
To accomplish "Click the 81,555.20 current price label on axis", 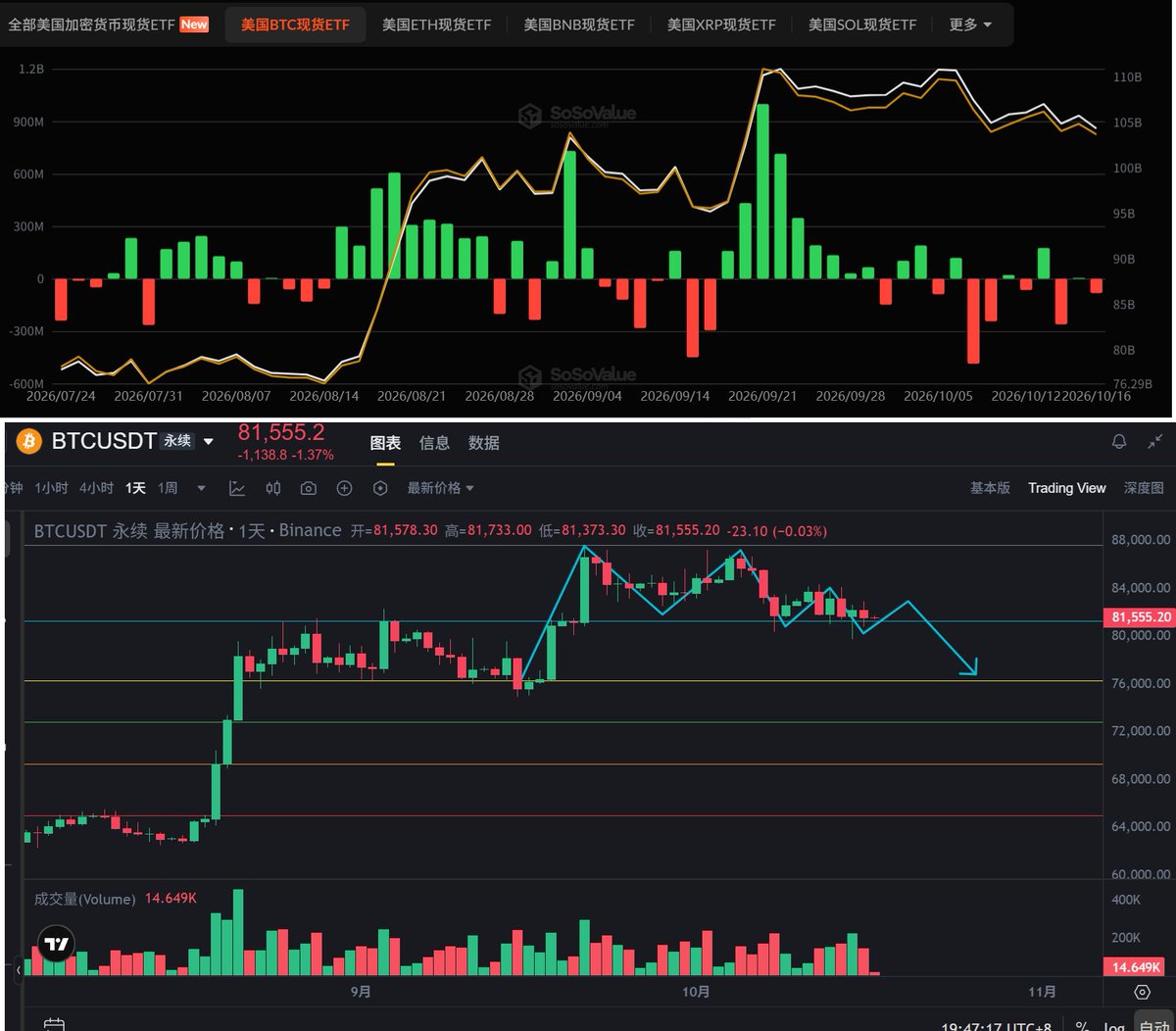I will pyautogui.click(x=1141, y=617).
